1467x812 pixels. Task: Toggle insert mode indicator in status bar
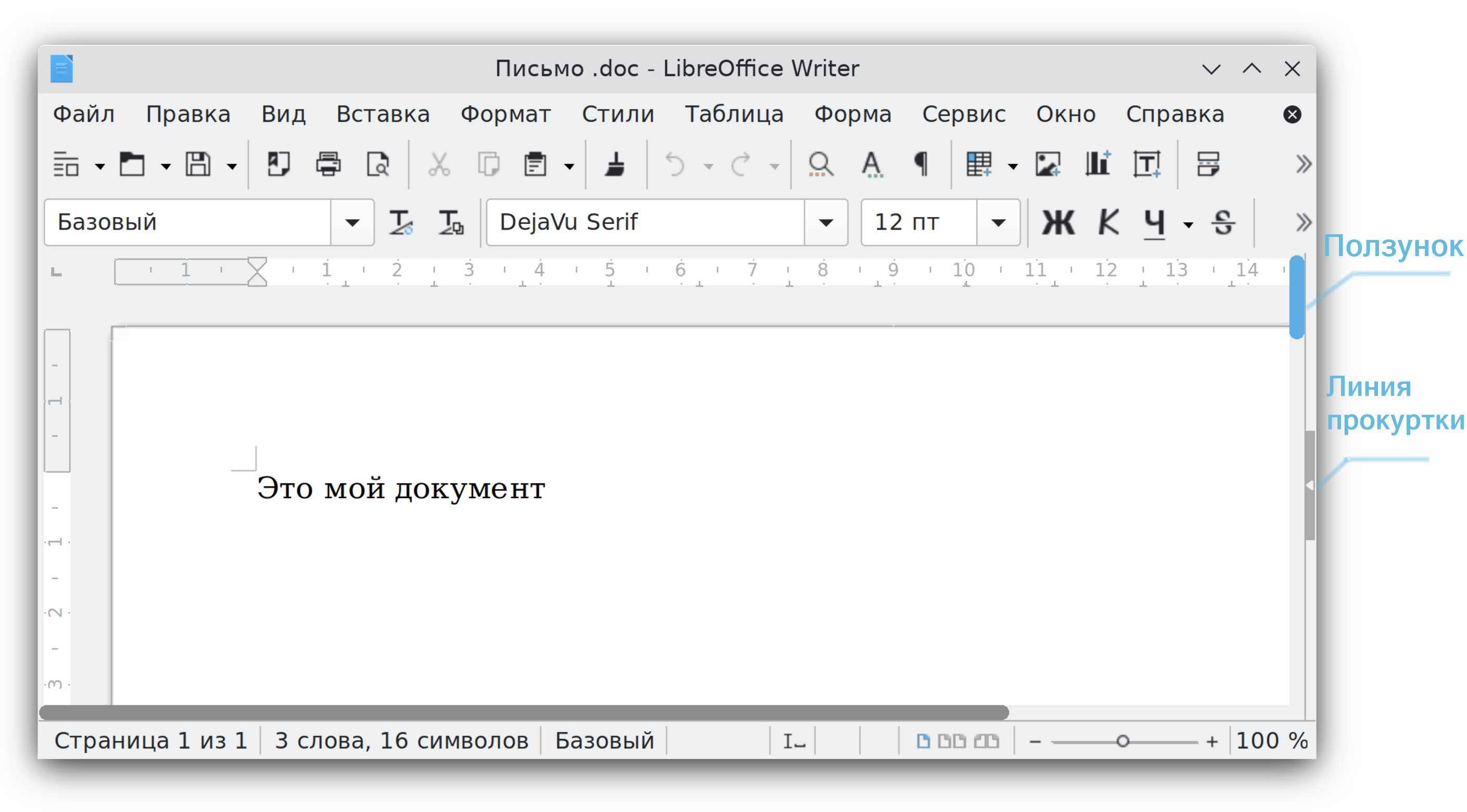(794, 741)
